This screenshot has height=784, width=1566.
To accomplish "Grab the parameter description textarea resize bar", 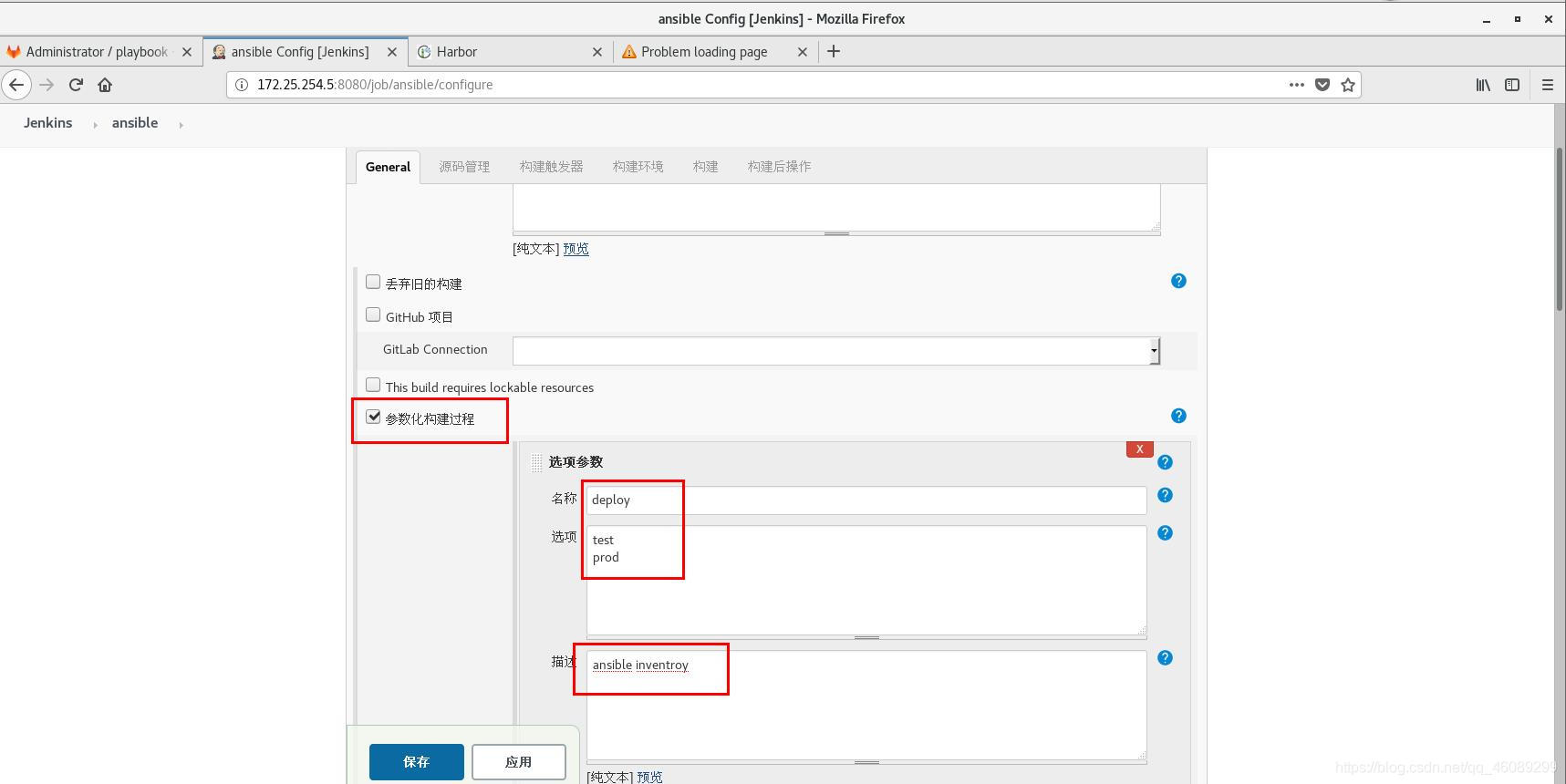I will coord(866,762).
